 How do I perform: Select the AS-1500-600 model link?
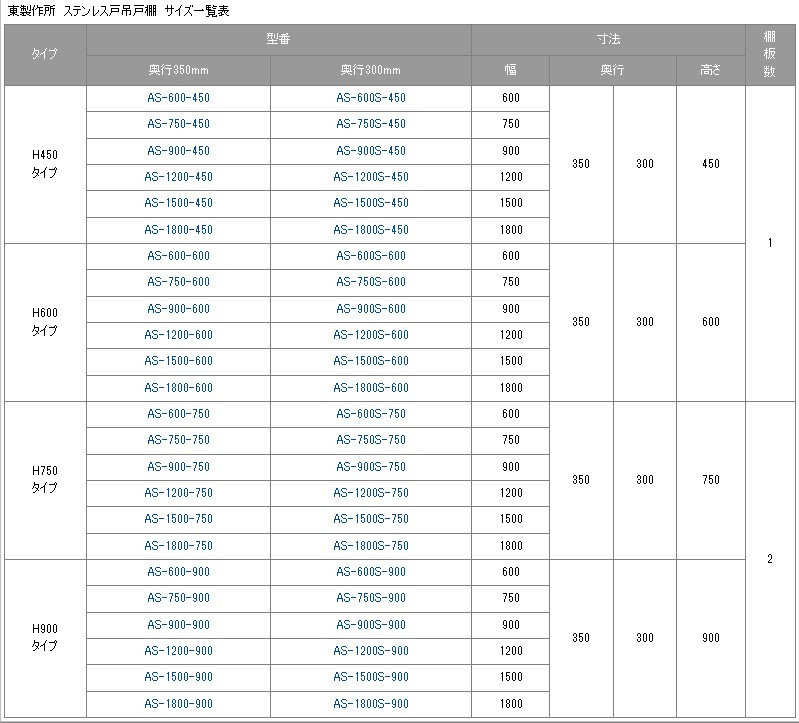178,361
